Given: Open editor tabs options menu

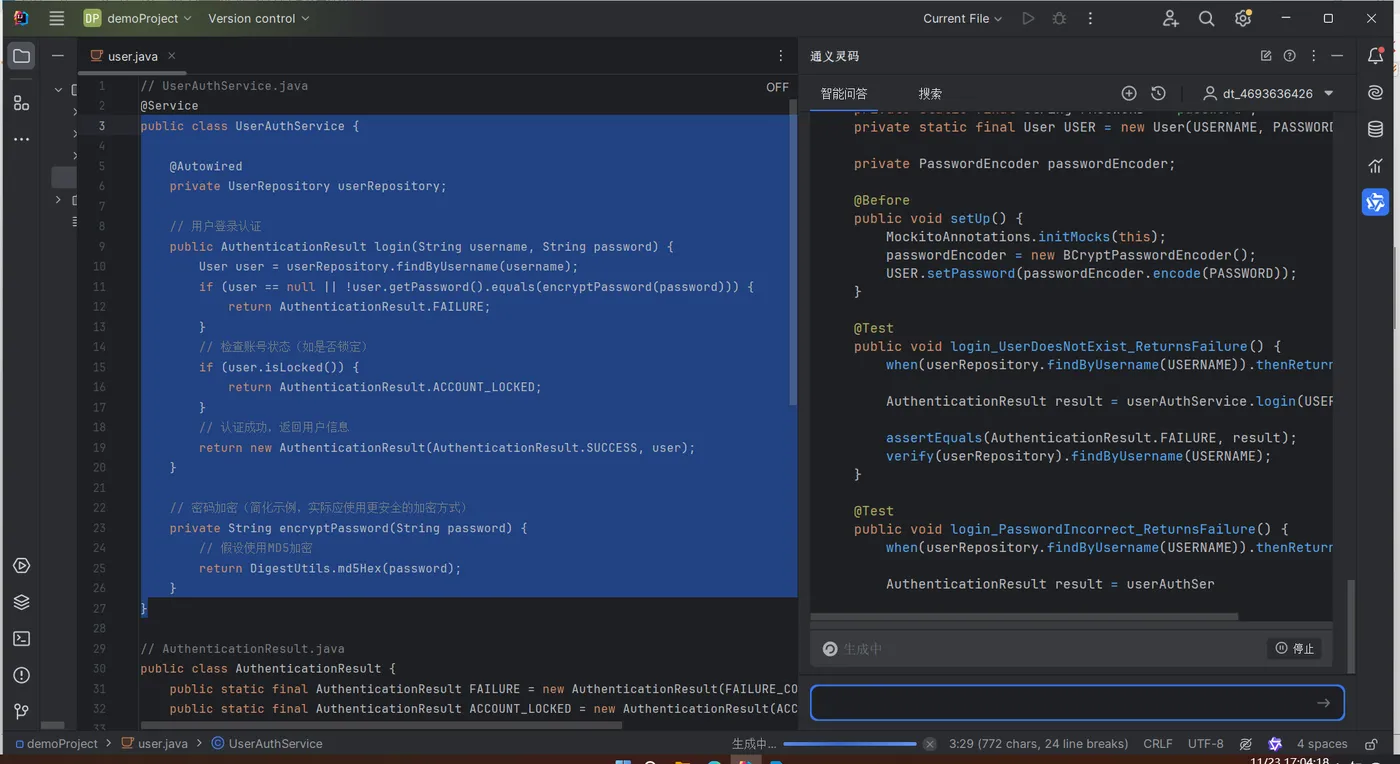Looking at the screenshot, I should tap(781, 56).
